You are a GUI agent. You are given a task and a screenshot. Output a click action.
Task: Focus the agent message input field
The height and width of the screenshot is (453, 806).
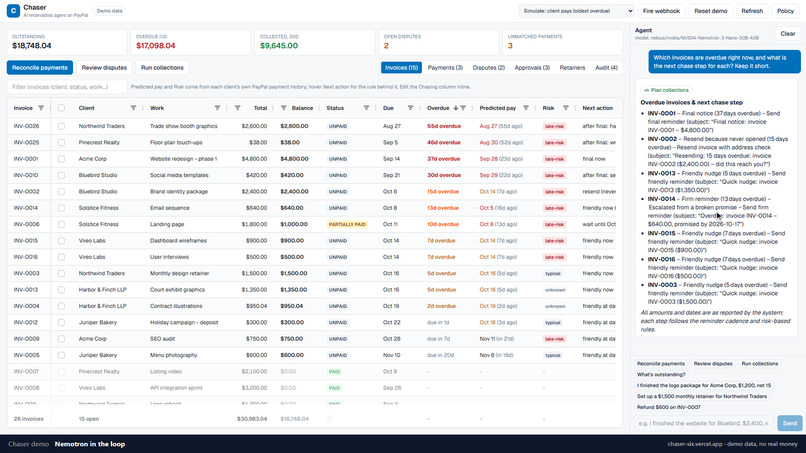[x=704, y=423]
